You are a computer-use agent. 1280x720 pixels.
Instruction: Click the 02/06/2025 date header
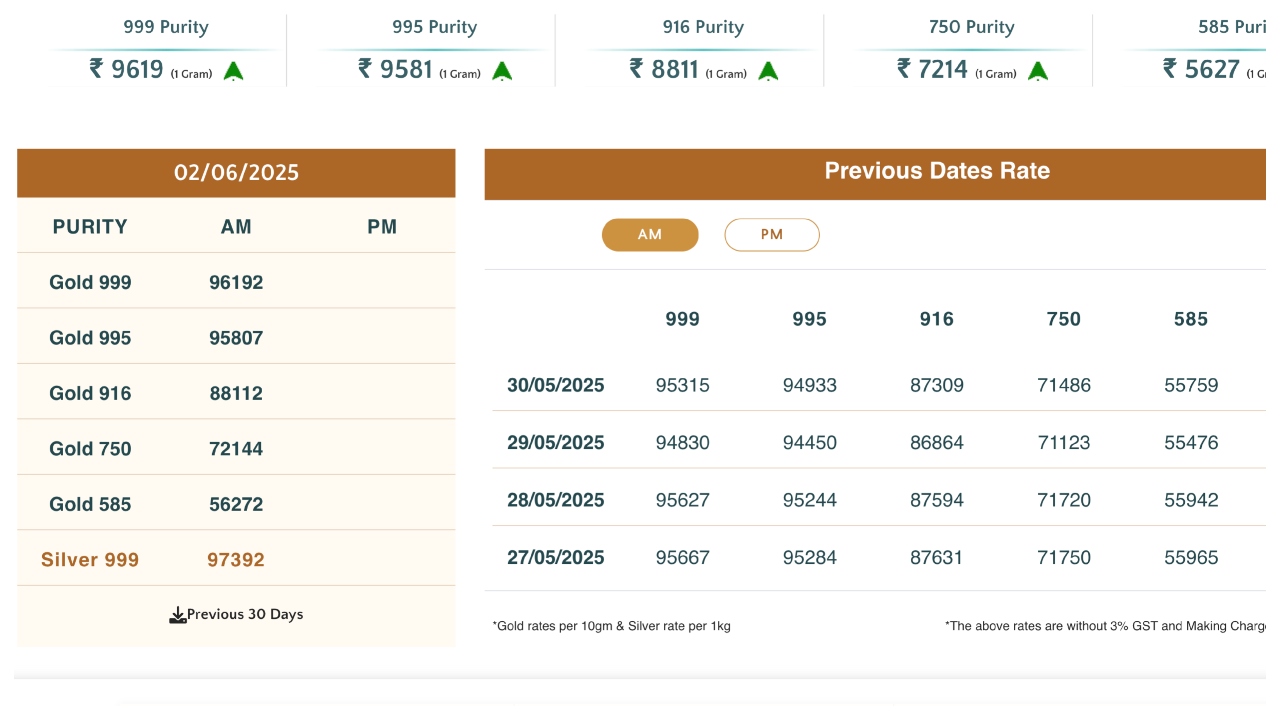[x=236, y=173]
